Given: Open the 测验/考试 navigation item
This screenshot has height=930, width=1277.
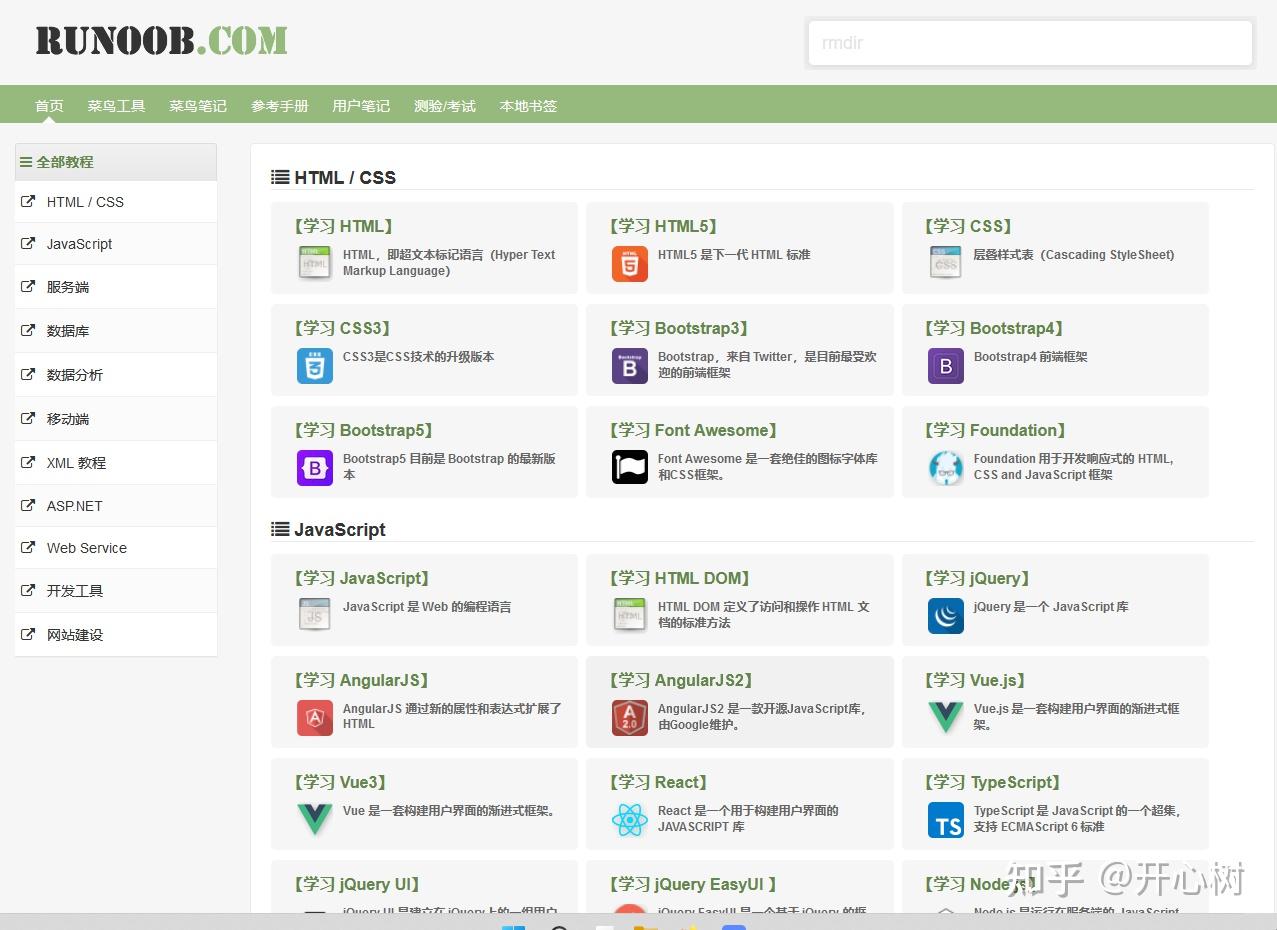Looking at the screenshot, I should 445,106.
